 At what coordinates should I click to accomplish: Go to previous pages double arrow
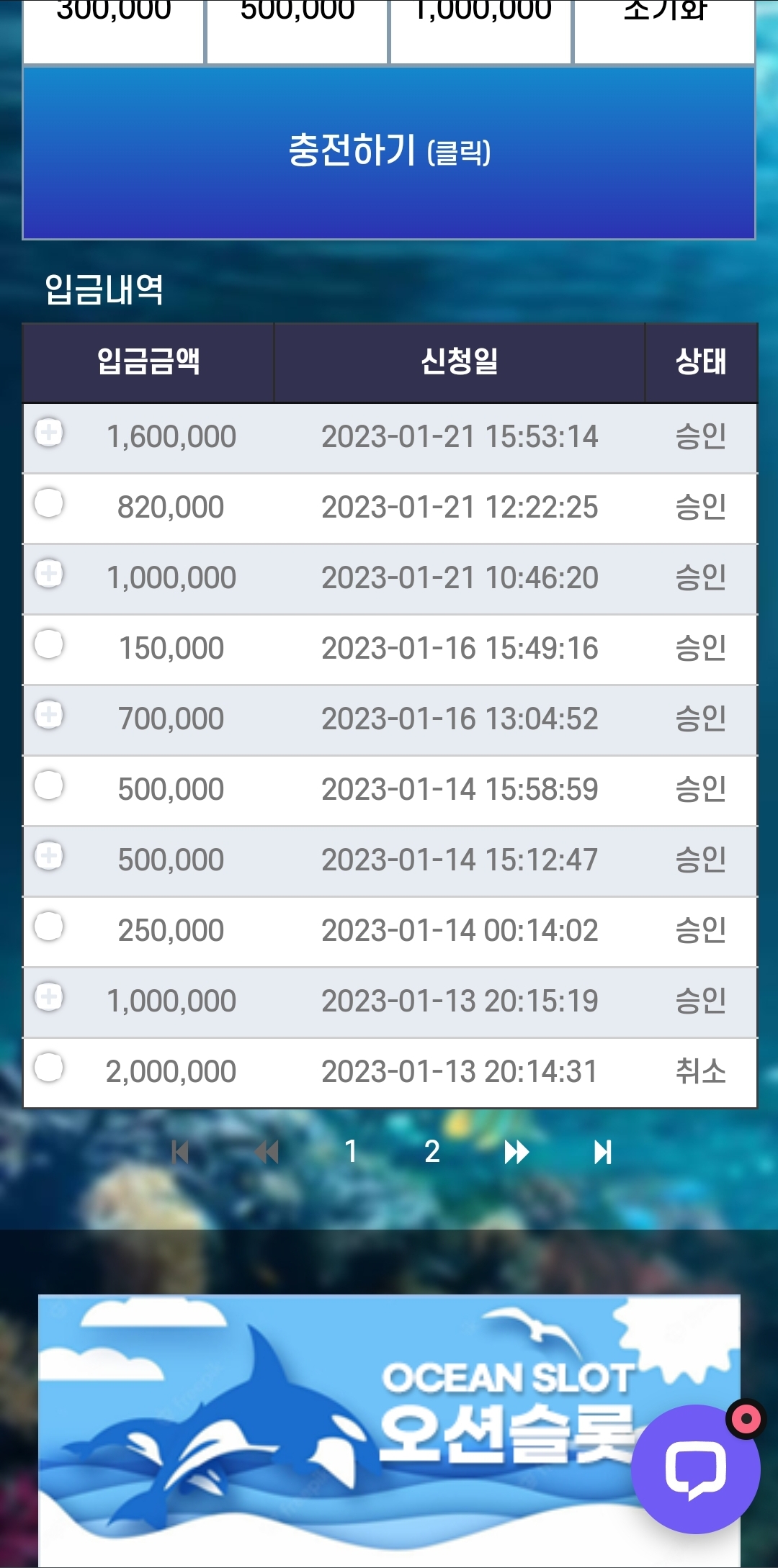(267, 1152)
